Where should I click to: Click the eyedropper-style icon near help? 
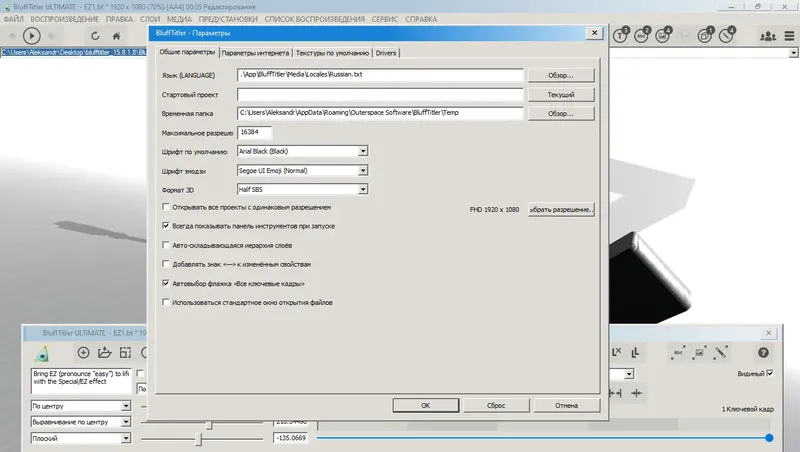click(720, 353)
